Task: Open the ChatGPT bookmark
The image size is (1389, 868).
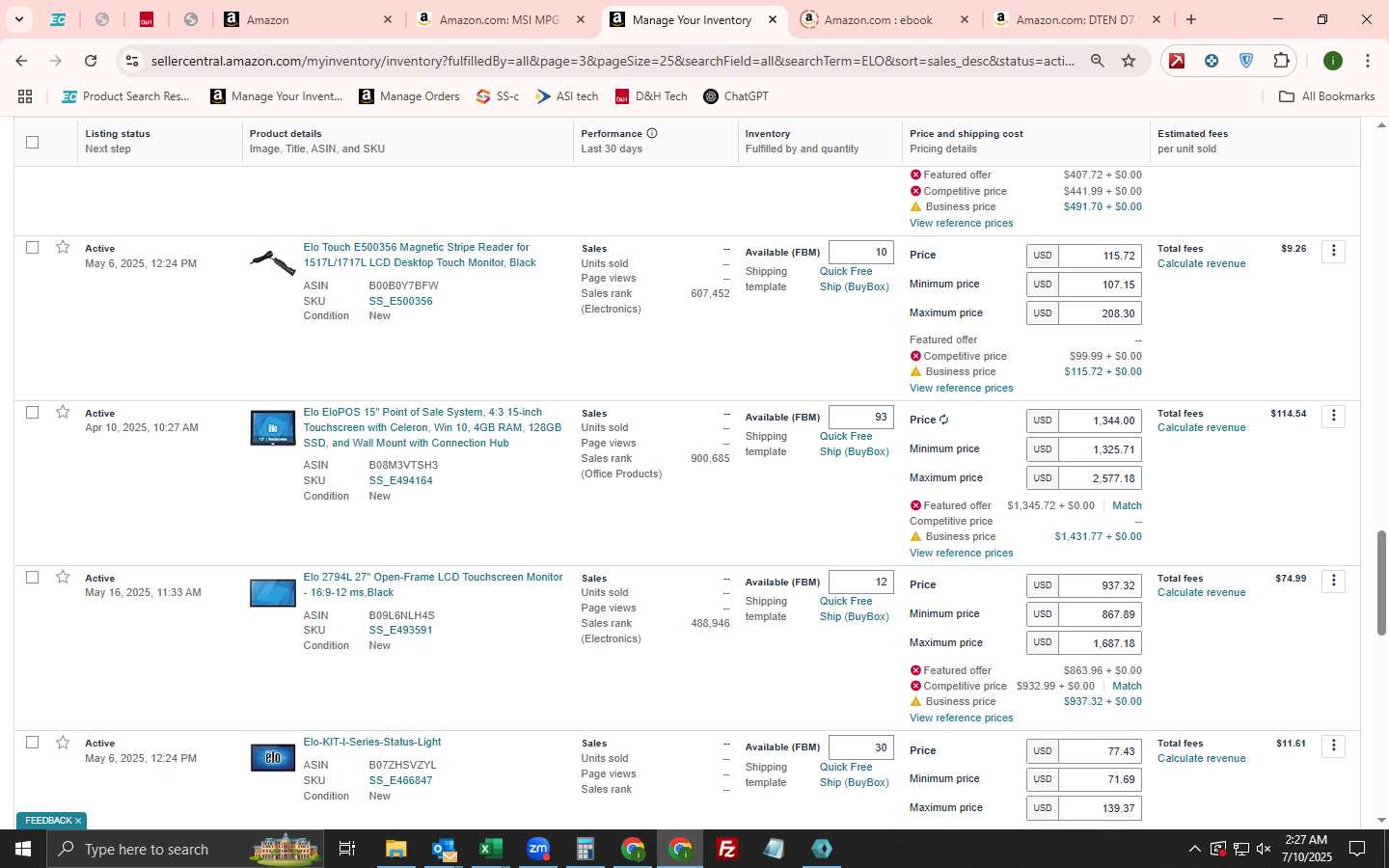Action: (736, 96)
